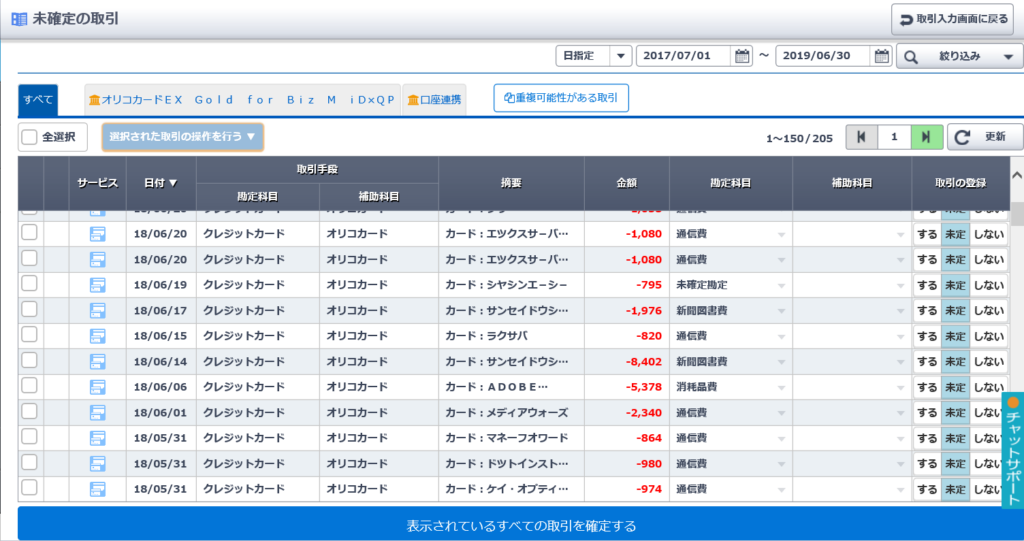Open the チャットサポート side tab
This screenshot has width=1024, height=541.
pos(1012,451)
